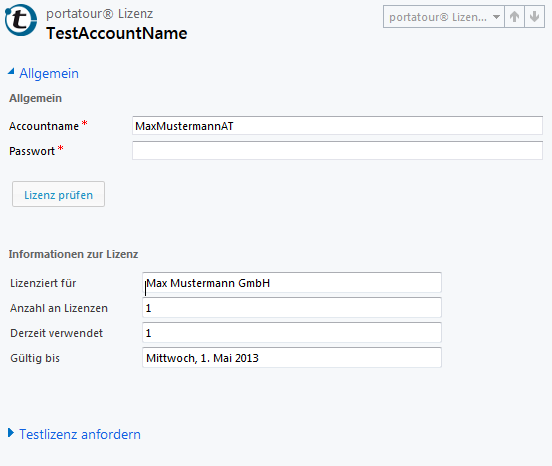Image resolution: width=552 pixels, height=466 pixels.
Task: Click the Lizenz prüfen button
Action: tap(58, 194)
